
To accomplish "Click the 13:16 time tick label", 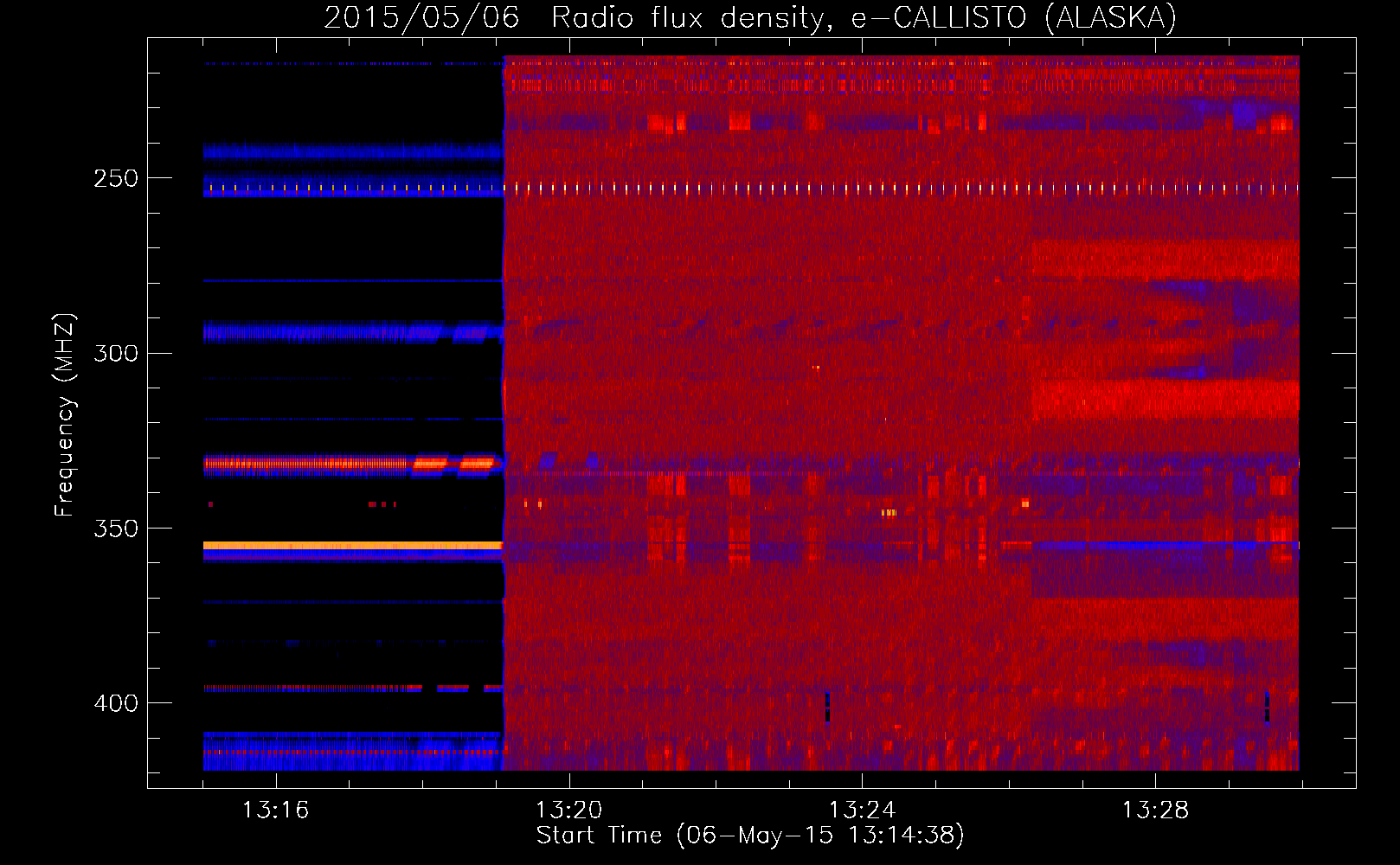I will coord(275,811).
